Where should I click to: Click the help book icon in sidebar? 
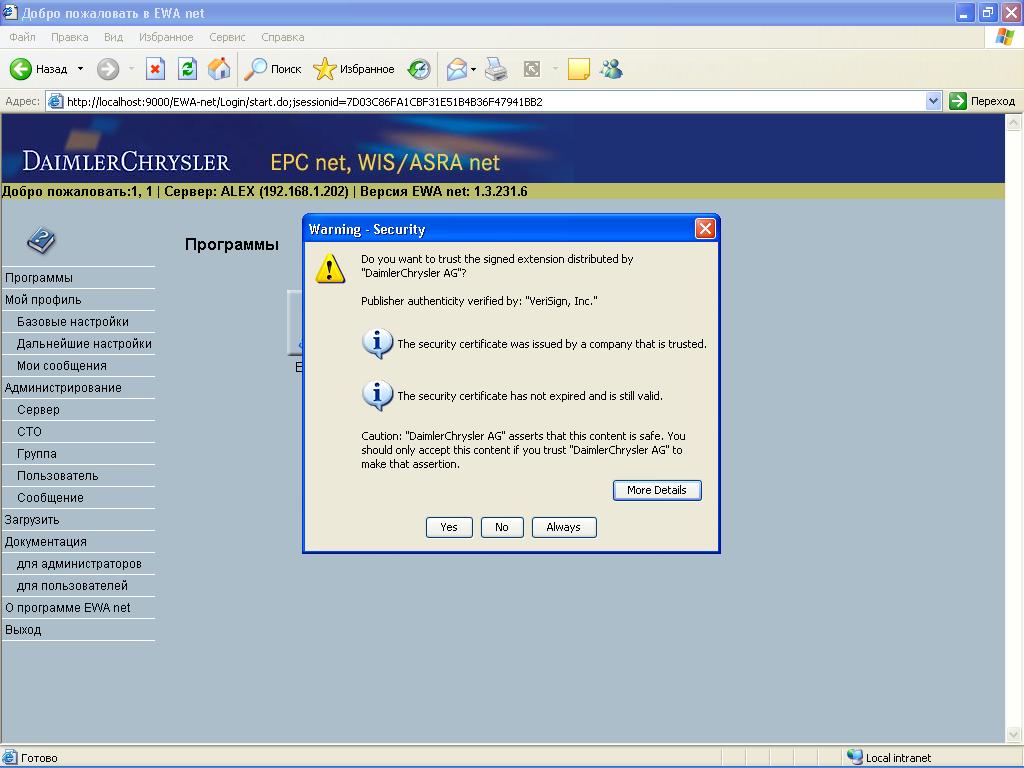click(x=41, y=240)
